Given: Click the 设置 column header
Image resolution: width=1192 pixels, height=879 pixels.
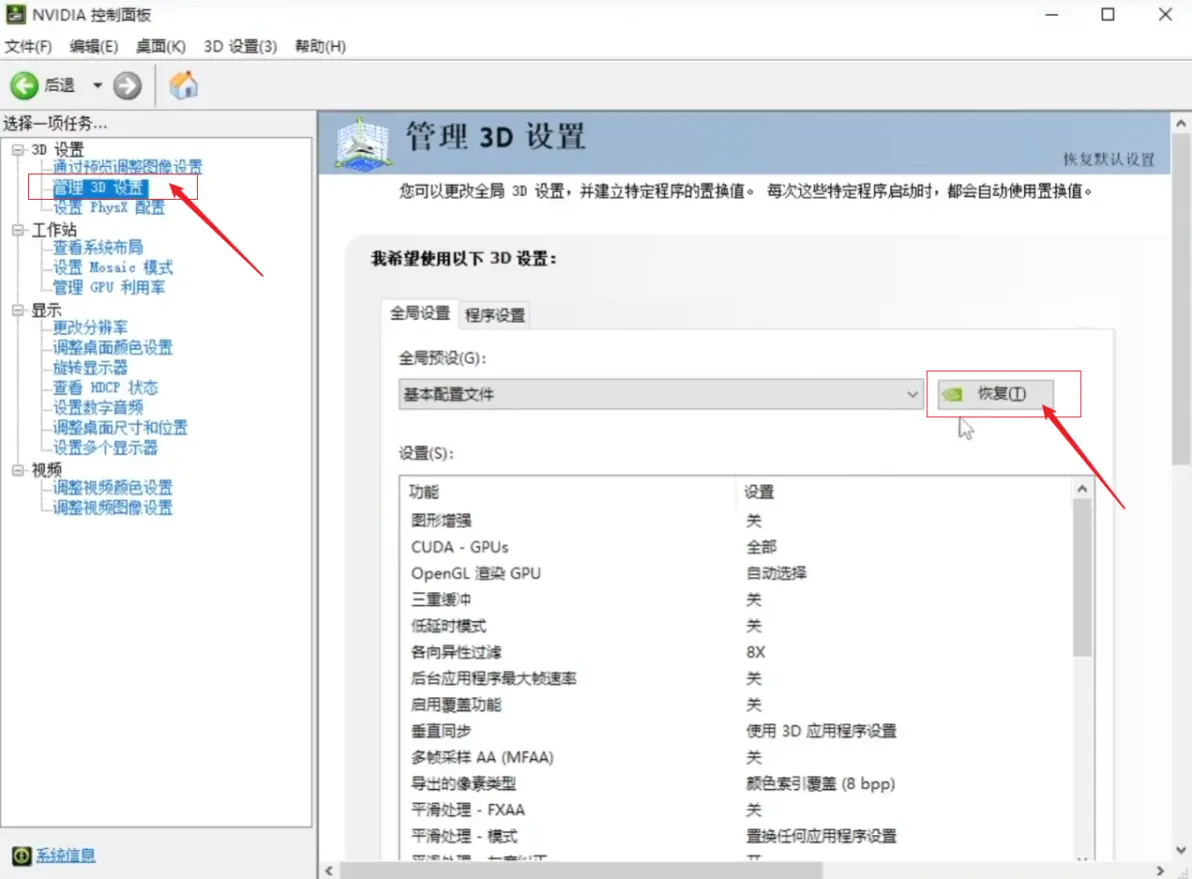Looking at the screenshot, I should tap(905, 492).
